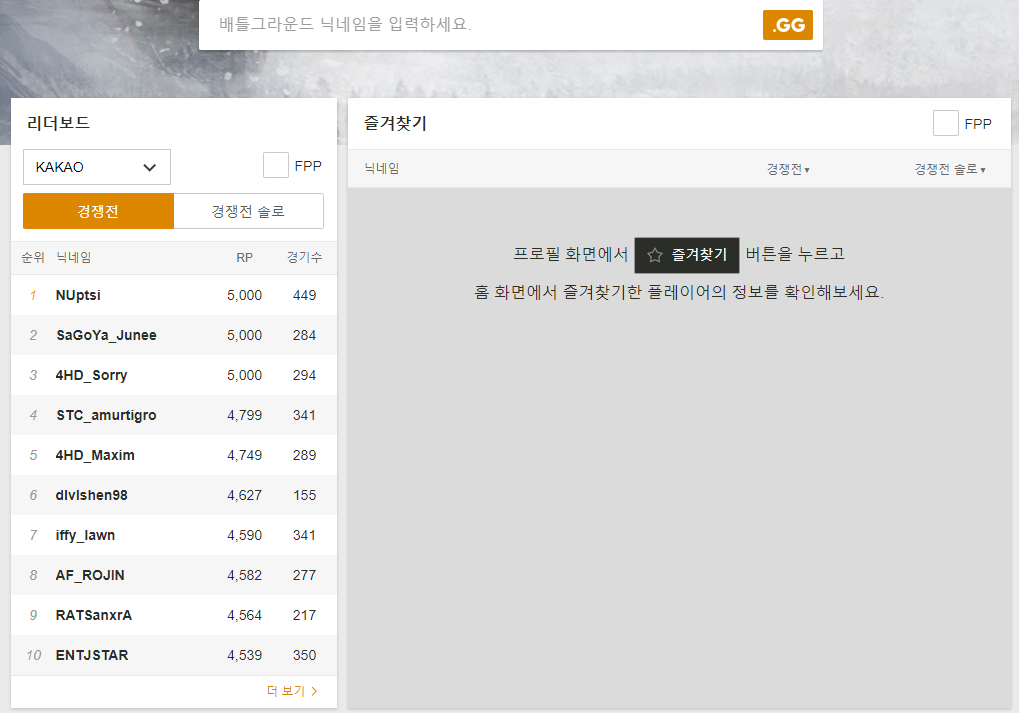
Task: Click the 순위 column header
Action: 32,257
